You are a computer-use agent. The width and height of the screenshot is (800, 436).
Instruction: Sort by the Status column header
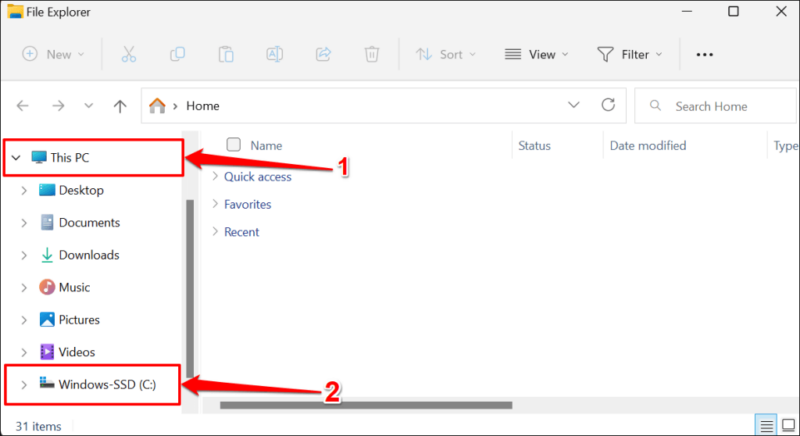tap(534, 145)
